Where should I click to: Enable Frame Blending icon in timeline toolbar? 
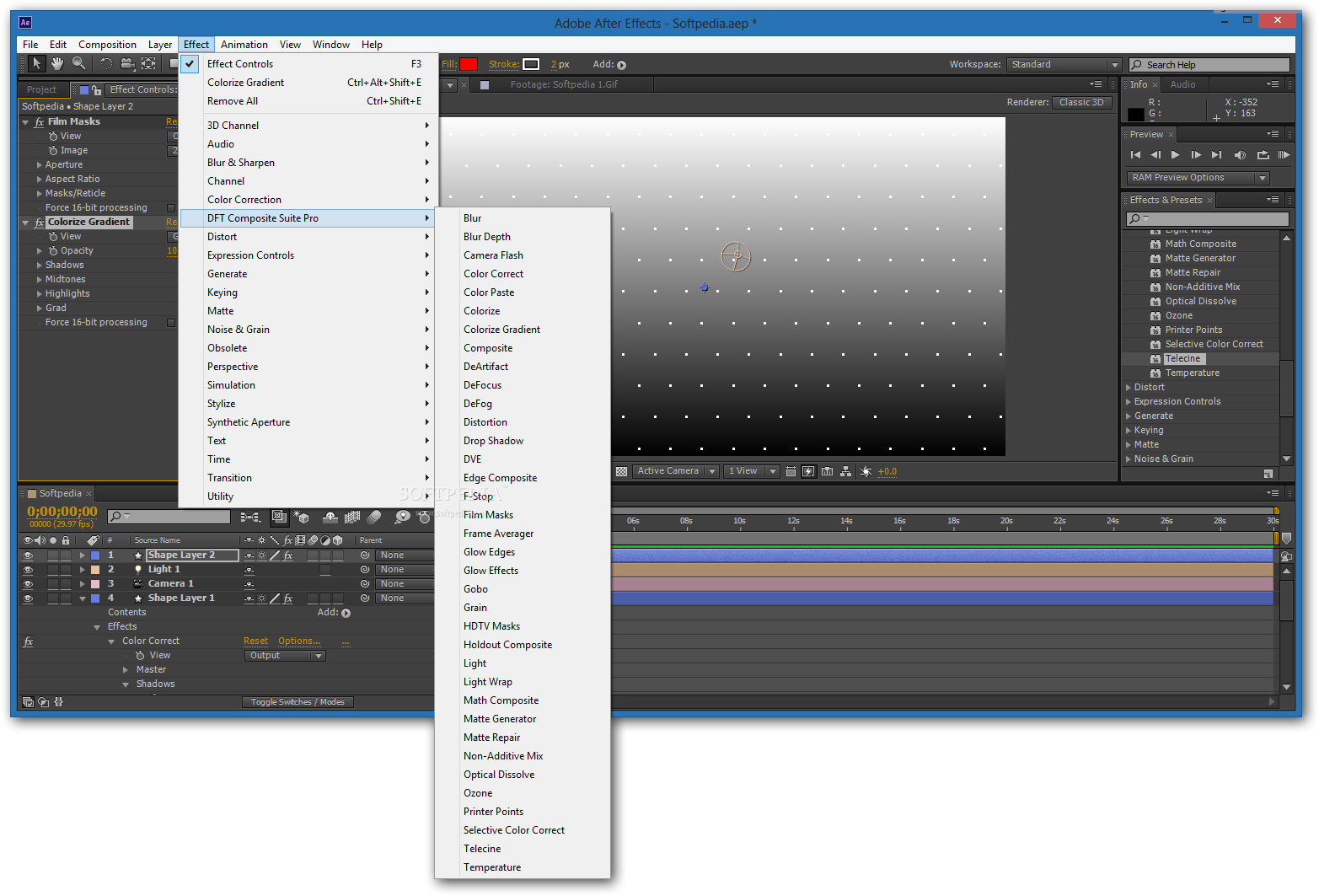pos(352,517)
